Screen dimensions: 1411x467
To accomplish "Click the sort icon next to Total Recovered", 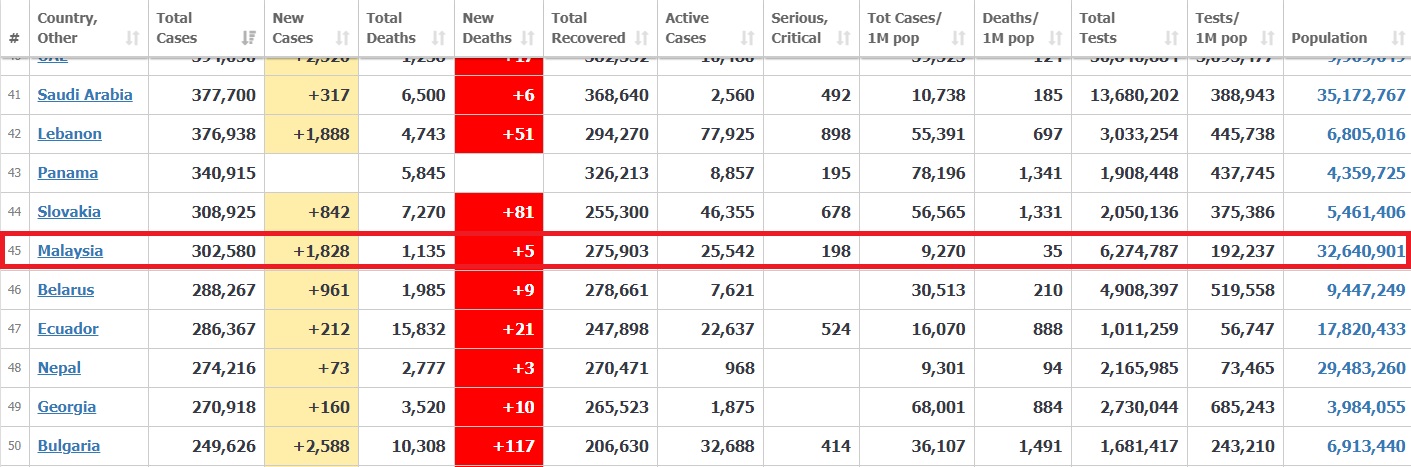I will tap(640, 39).
